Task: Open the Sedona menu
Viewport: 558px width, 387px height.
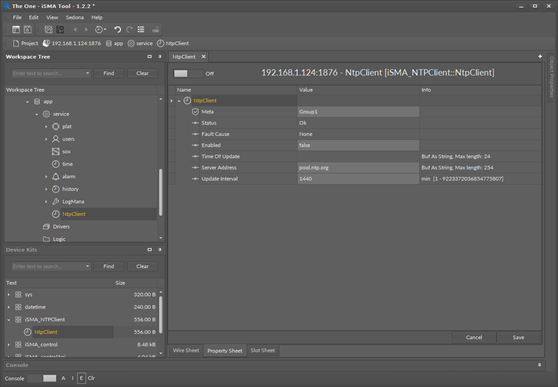Action: click(75, 17)
